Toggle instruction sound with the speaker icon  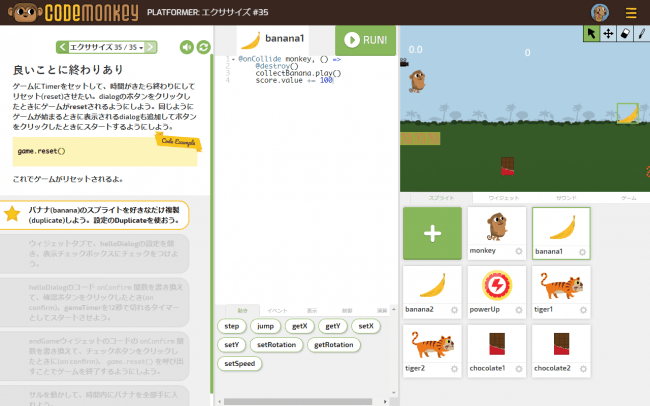pyautogui.click(x=186, y=47)
